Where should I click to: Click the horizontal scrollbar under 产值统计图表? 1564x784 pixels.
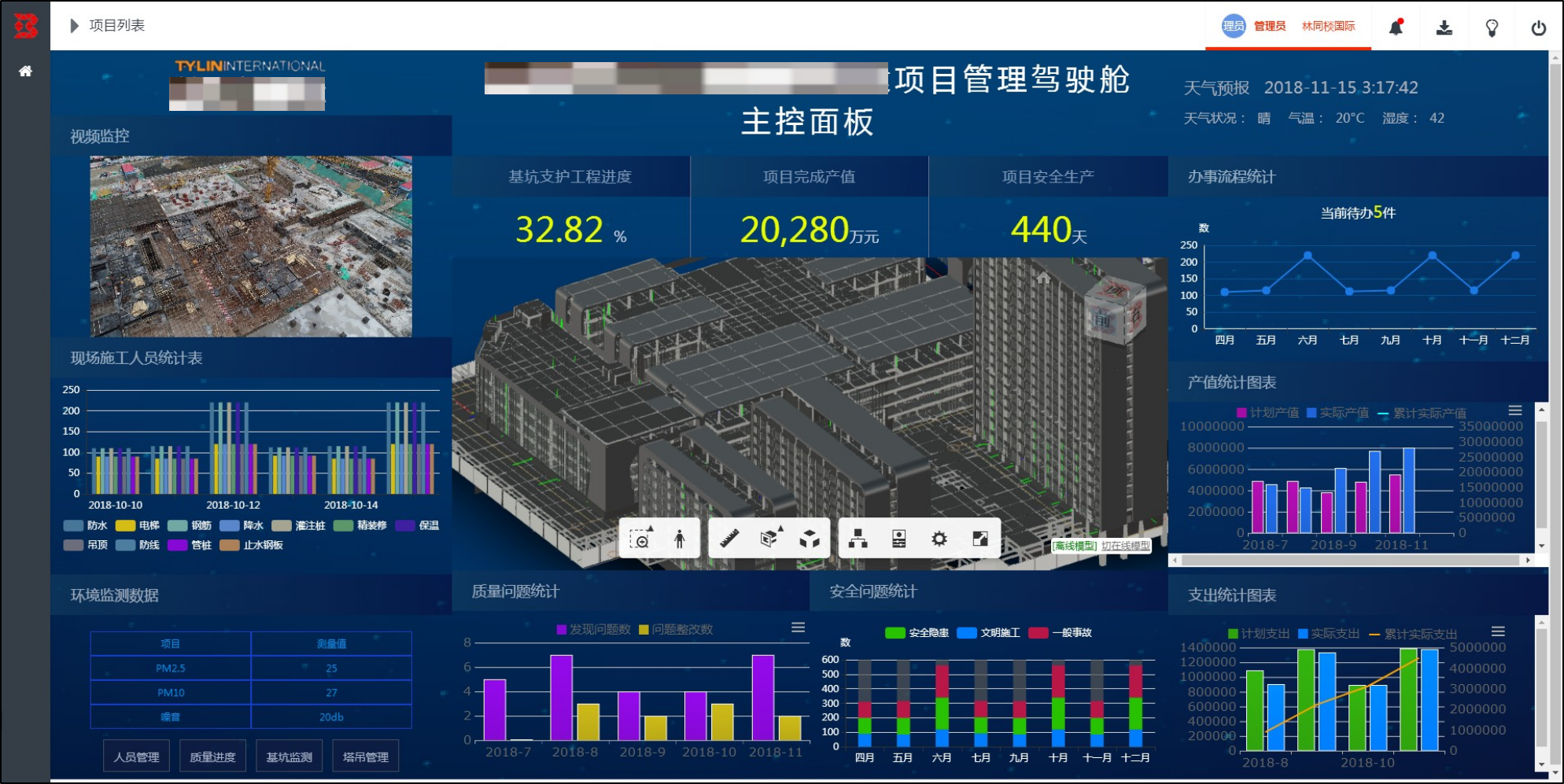tap(1351, 561)
